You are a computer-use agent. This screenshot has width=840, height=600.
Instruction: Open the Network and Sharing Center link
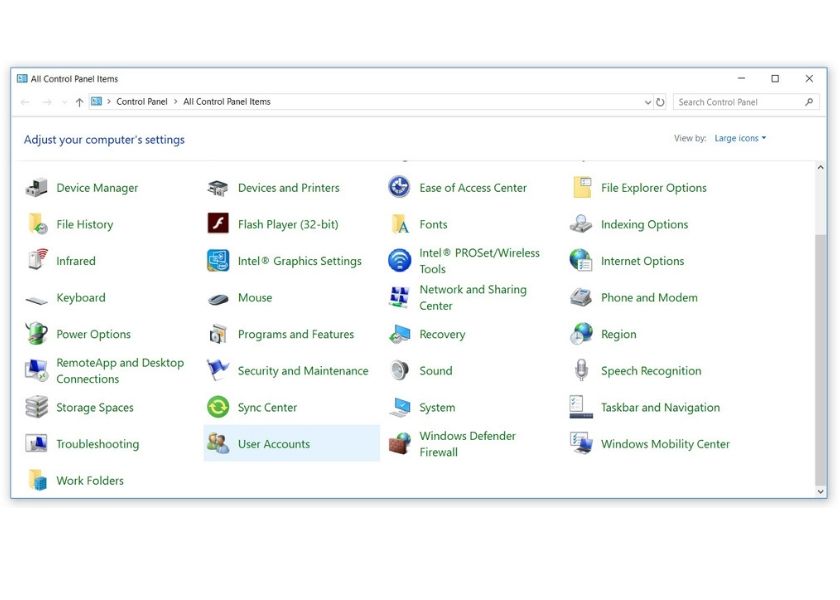point(472,297)
